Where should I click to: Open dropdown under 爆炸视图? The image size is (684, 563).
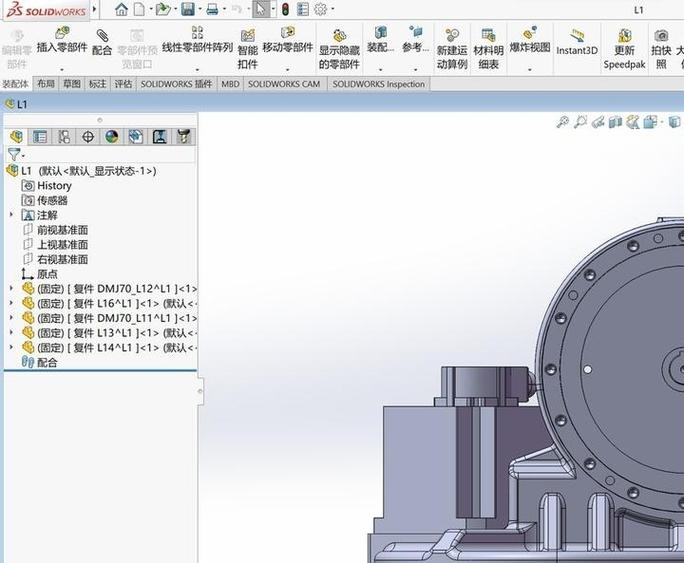tap(530, 69)
